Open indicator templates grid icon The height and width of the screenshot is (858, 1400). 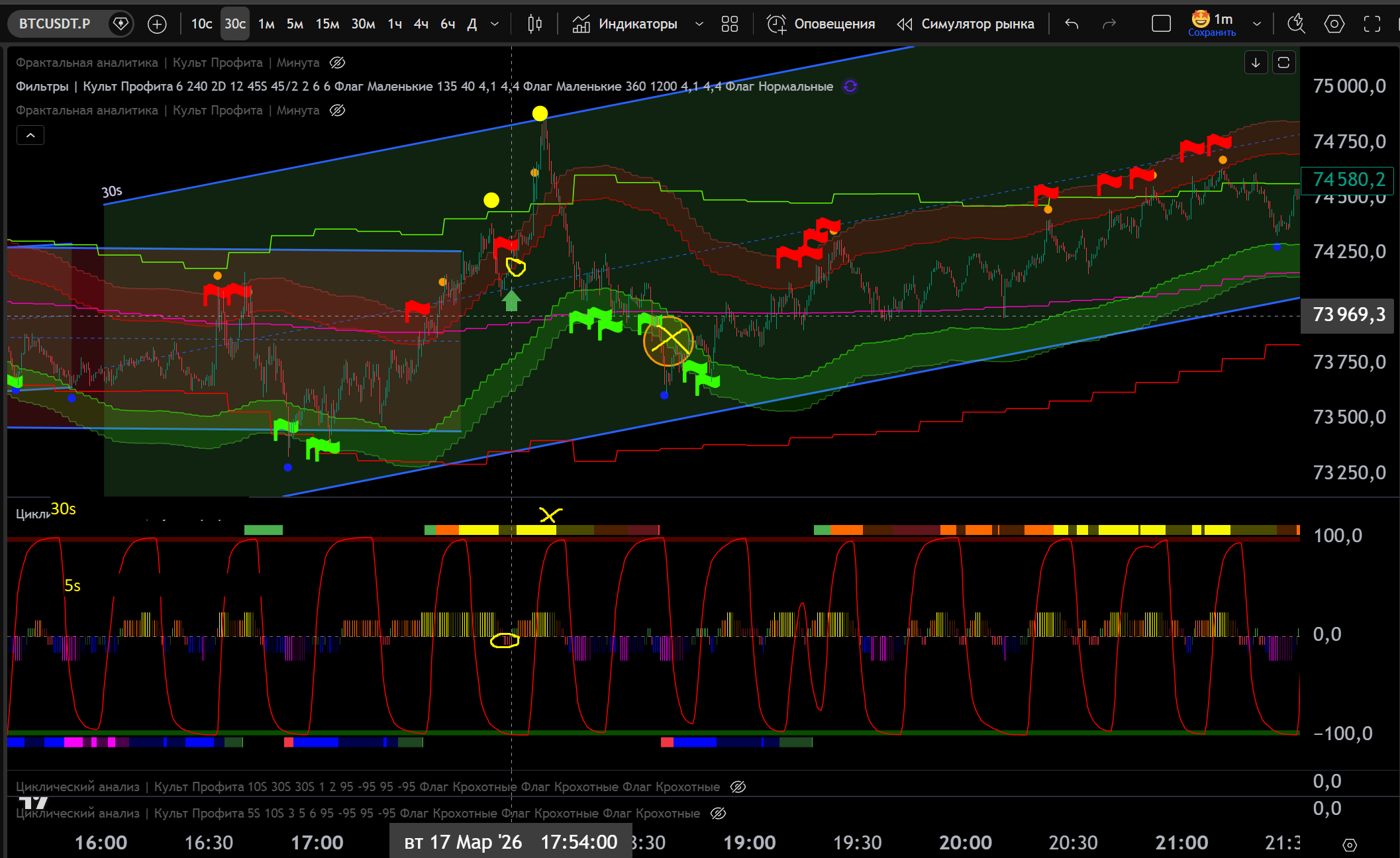tap(729, 24)
